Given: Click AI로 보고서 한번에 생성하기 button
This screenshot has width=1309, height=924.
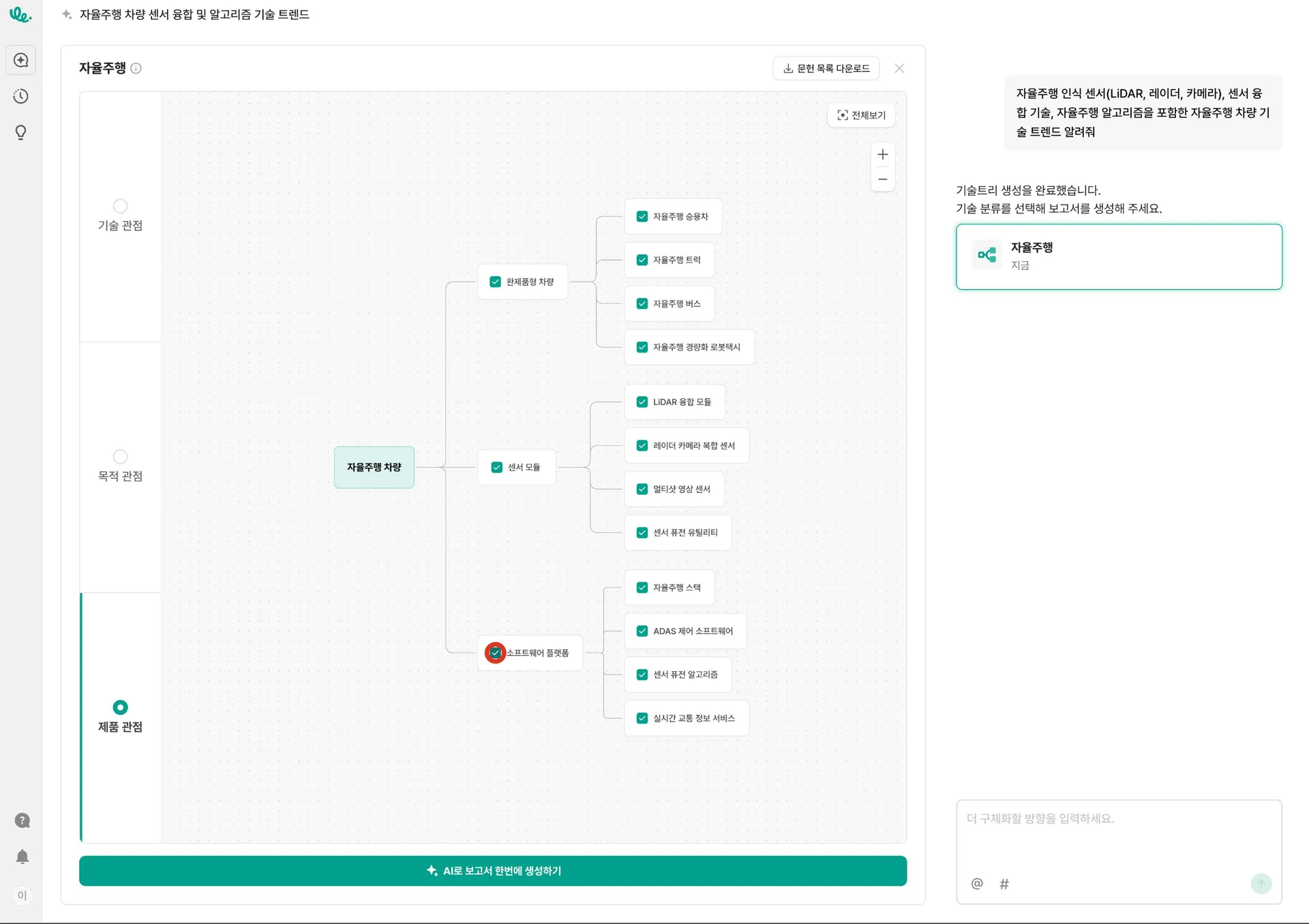Looking at the screenshot, I should 493,871.
